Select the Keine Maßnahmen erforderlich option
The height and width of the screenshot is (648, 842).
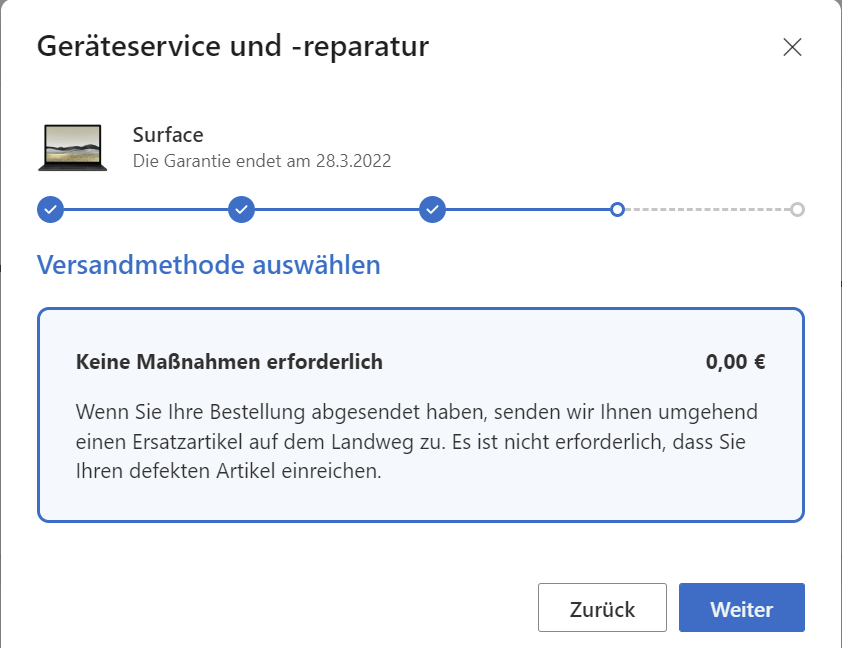[229, 362]
